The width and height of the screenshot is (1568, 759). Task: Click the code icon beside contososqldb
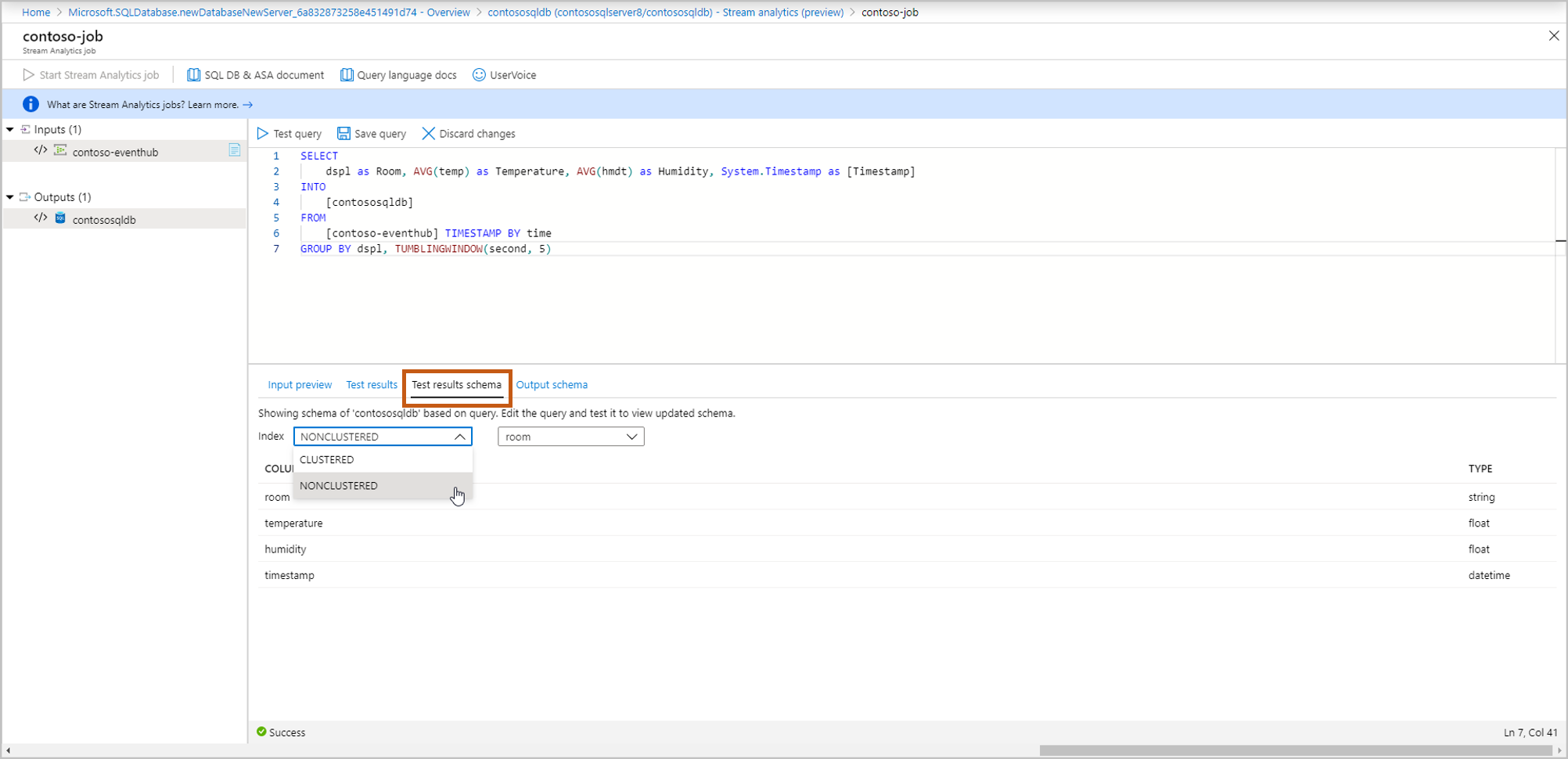41,218
